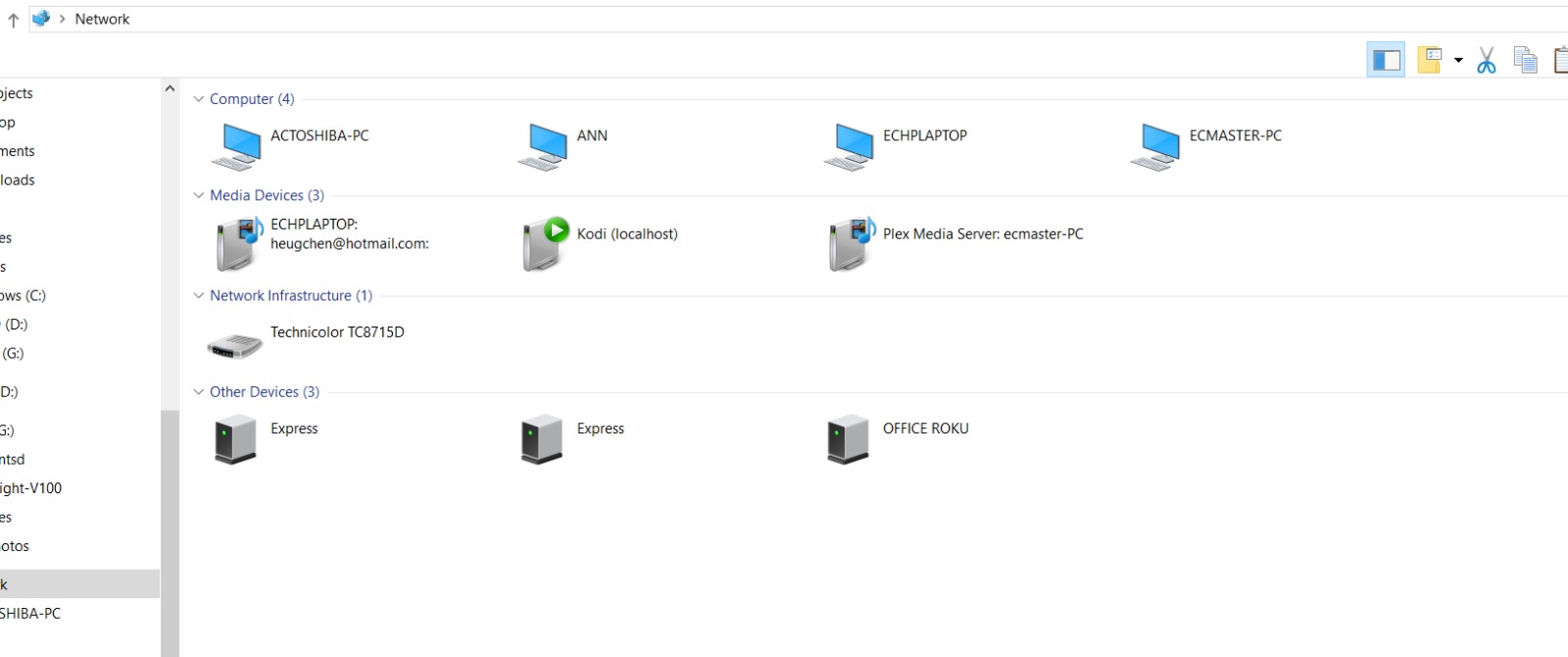Select the ECHPLAPTOP computer label
This screenshot has height=657, width=1568.
pyautogui.click(x=925, y=135)
